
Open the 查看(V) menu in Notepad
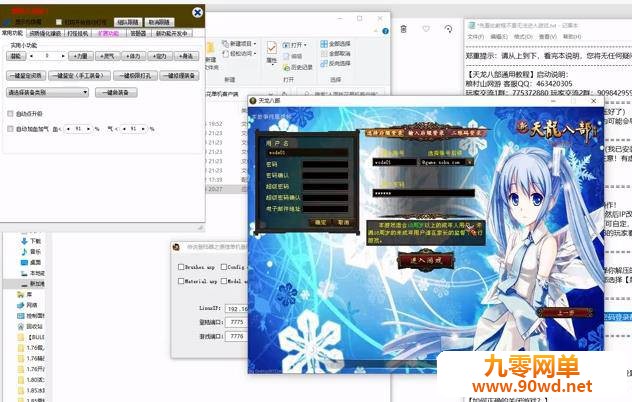(547, 37)
